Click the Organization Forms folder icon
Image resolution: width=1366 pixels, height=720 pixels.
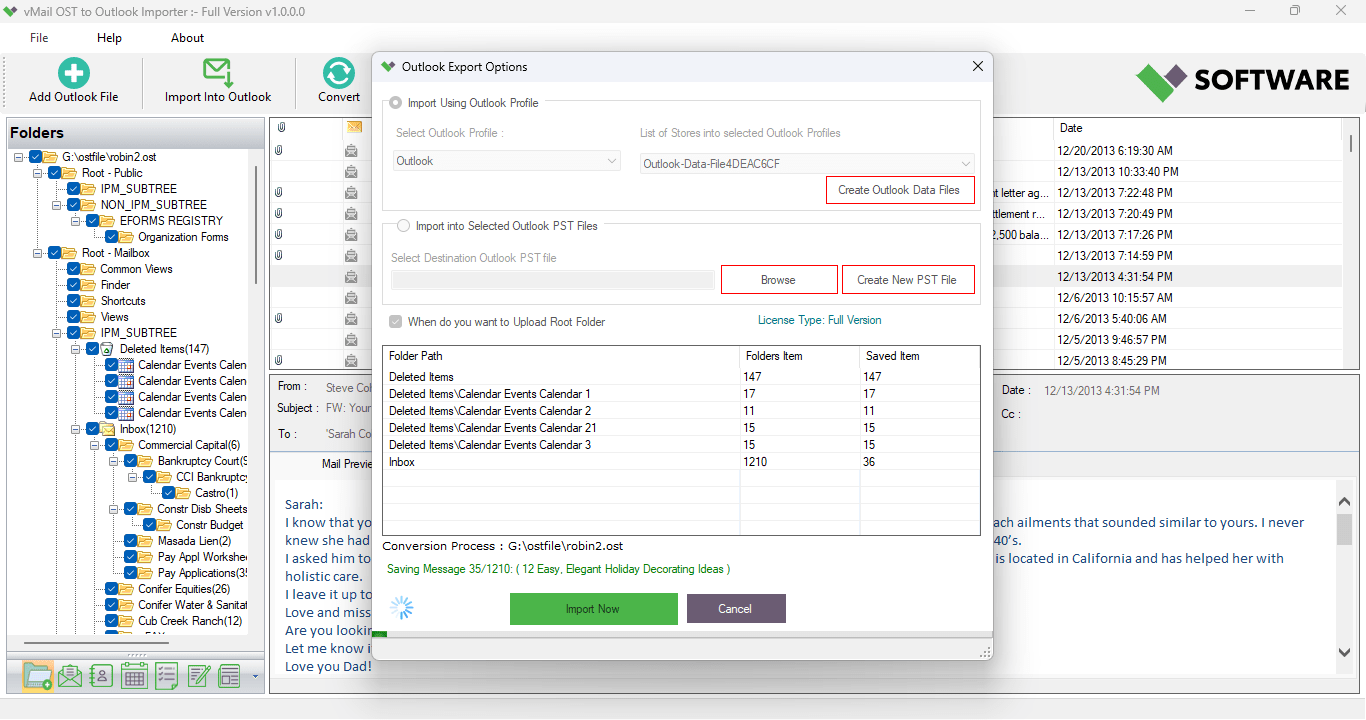coord(127,237)
